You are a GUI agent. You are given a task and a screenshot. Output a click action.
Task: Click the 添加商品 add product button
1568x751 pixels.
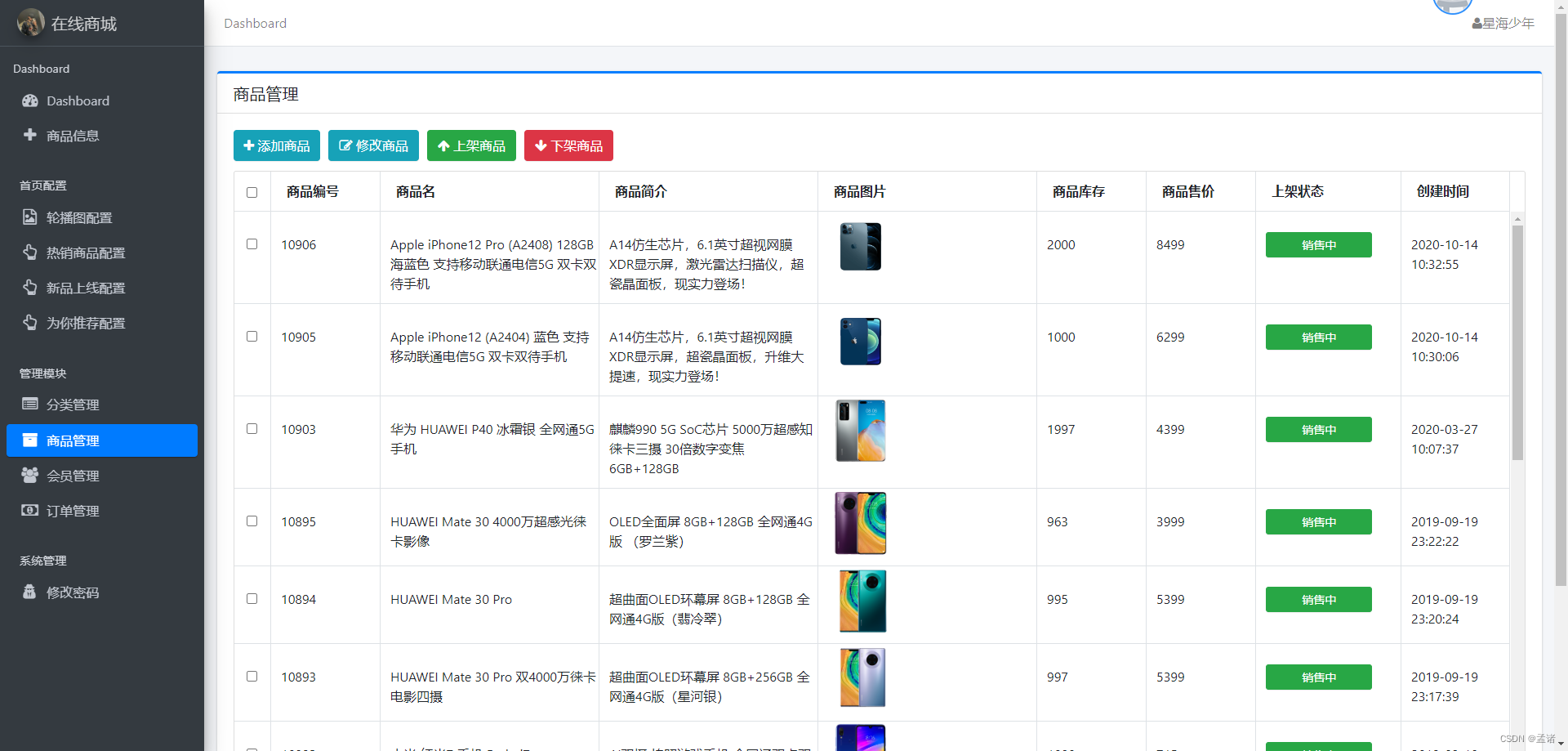(276, 145)
